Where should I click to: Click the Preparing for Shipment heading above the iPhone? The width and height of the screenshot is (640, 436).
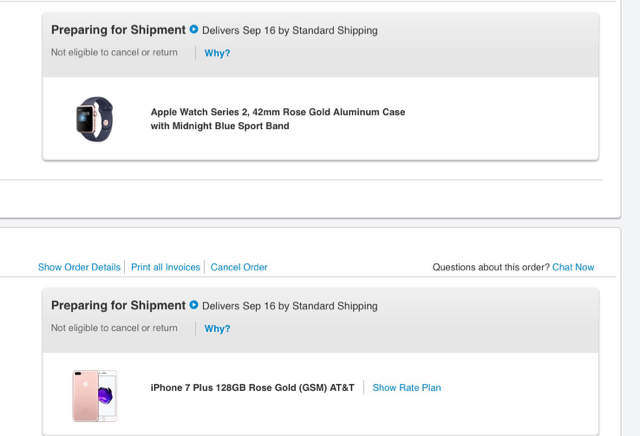coord(118,305)
